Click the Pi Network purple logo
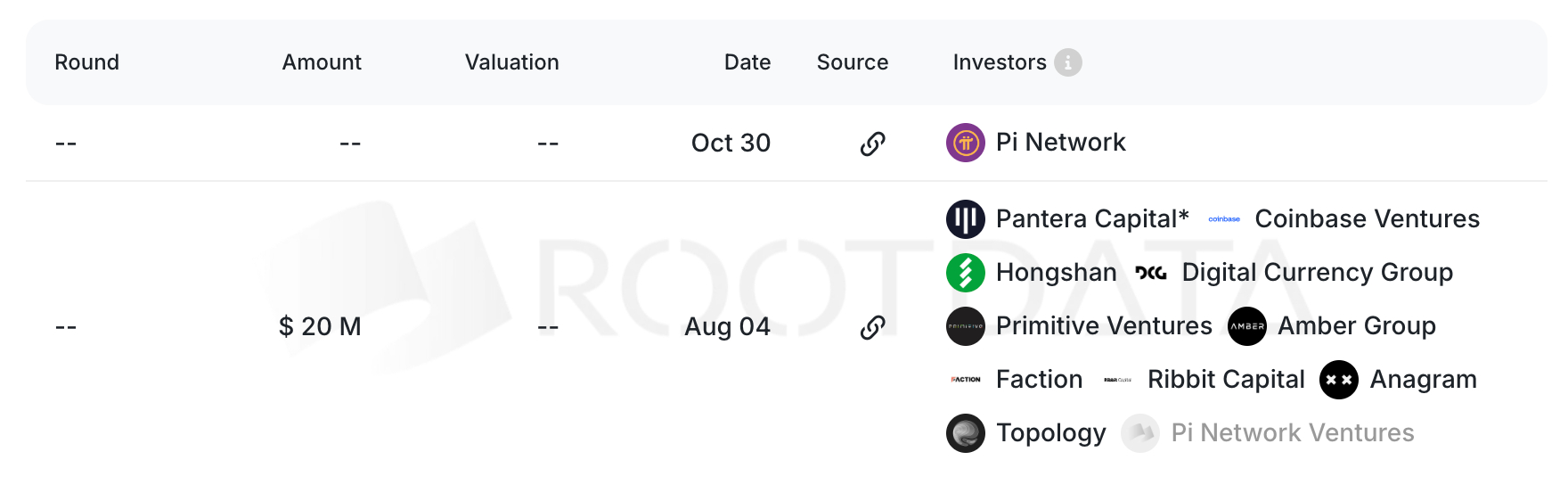 pyautogui.click(x=965, y=143)
